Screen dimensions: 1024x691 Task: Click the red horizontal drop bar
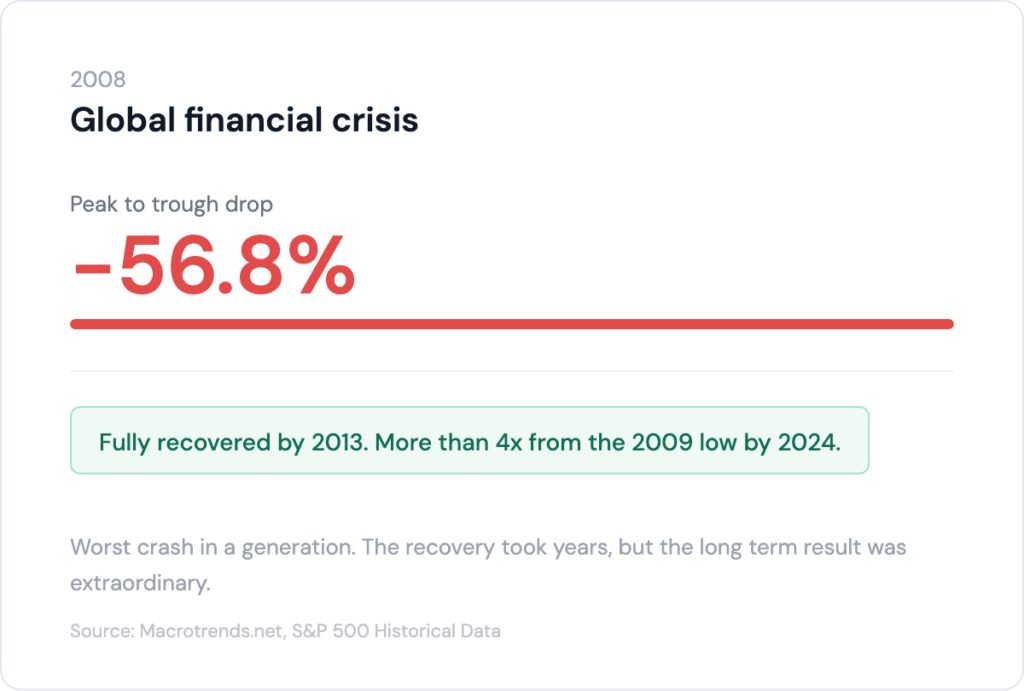coord(511,324)
